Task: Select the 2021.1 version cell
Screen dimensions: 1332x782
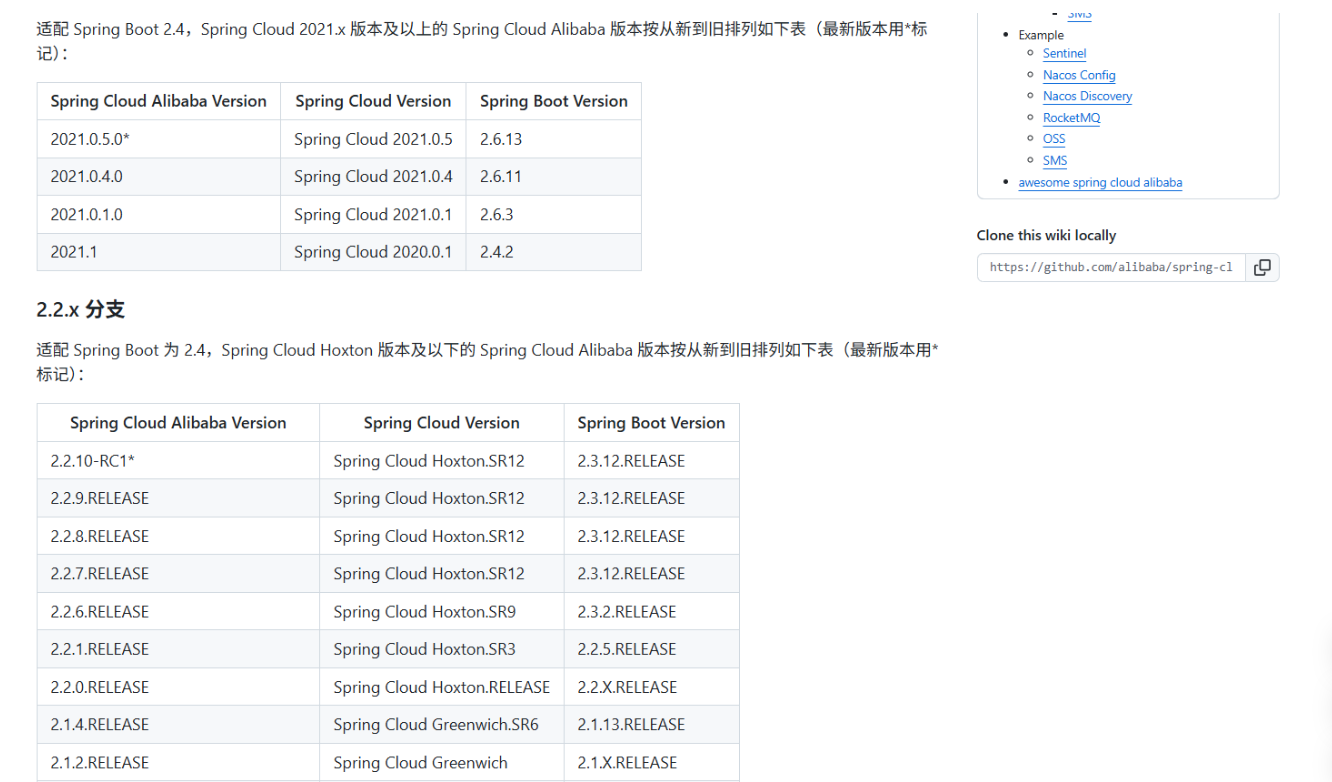Action: (x=159, y=252)
